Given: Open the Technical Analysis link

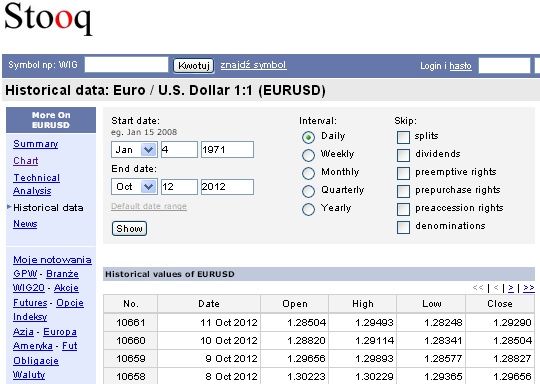Looking at the screenshot, I should tap(36, 184).
